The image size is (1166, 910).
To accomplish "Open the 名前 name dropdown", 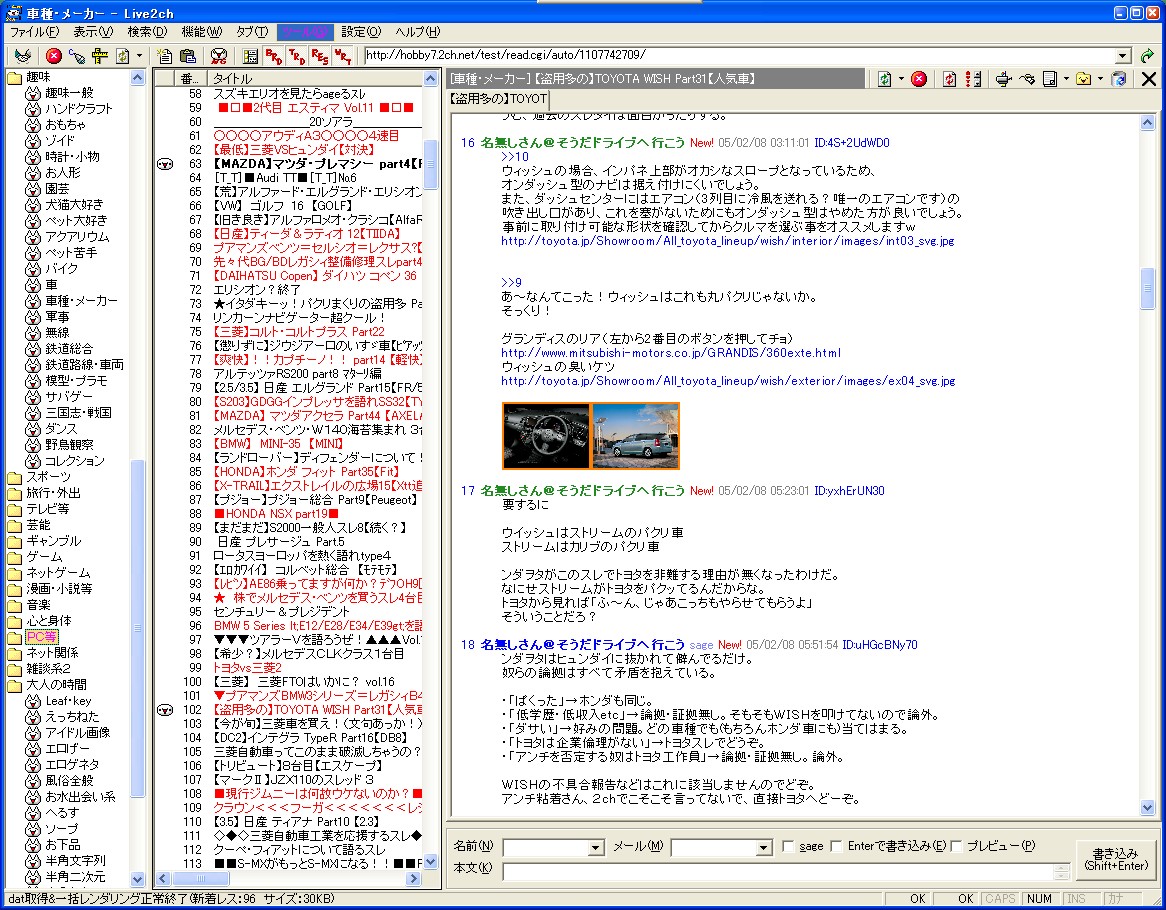I will pos(596,848).
